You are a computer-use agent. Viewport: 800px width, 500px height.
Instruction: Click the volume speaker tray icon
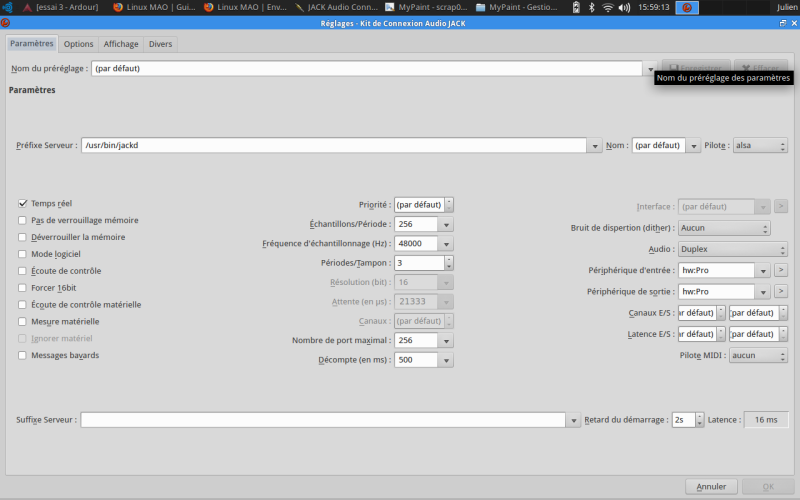pos(624,7)
